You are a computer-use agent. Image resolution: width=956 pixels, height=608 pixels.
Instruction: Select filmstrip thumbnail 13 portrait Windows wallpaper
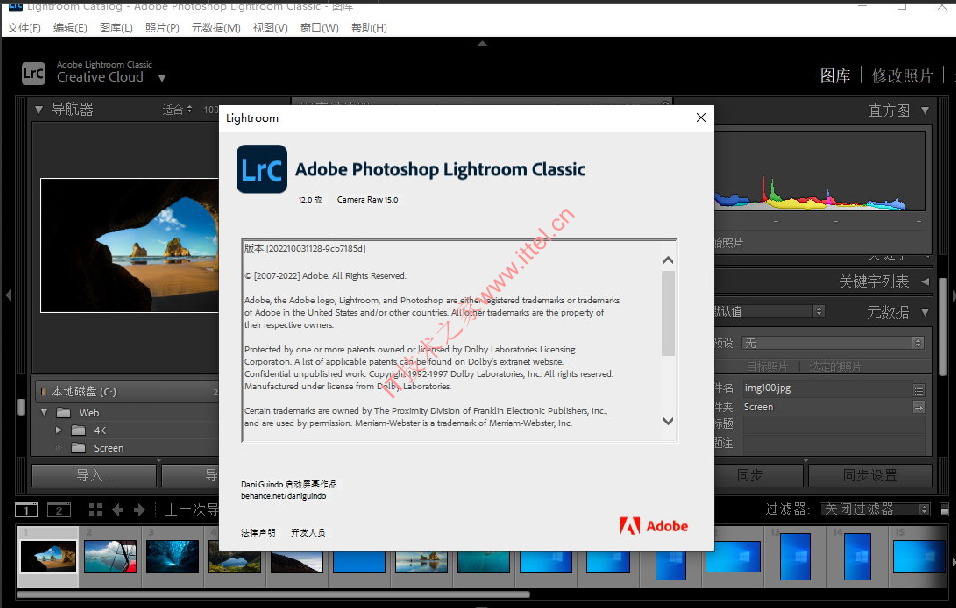tap(796, 556)
